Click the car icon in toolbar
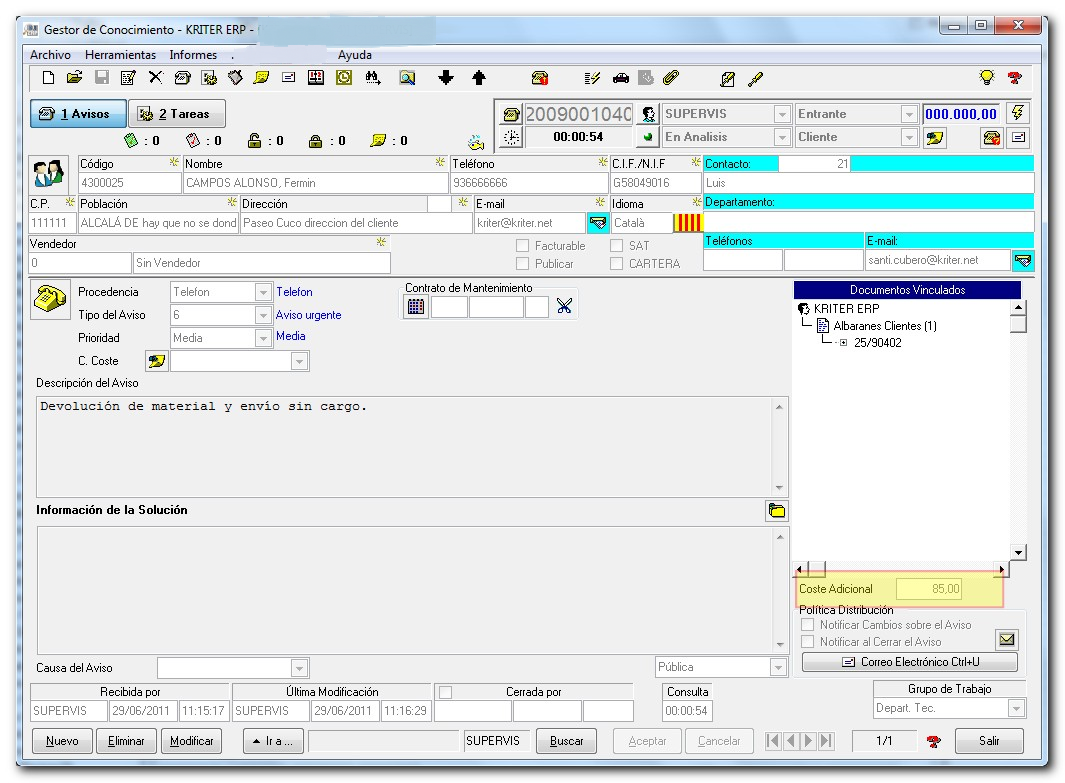The image size is (1065, 783). [621, 78]
